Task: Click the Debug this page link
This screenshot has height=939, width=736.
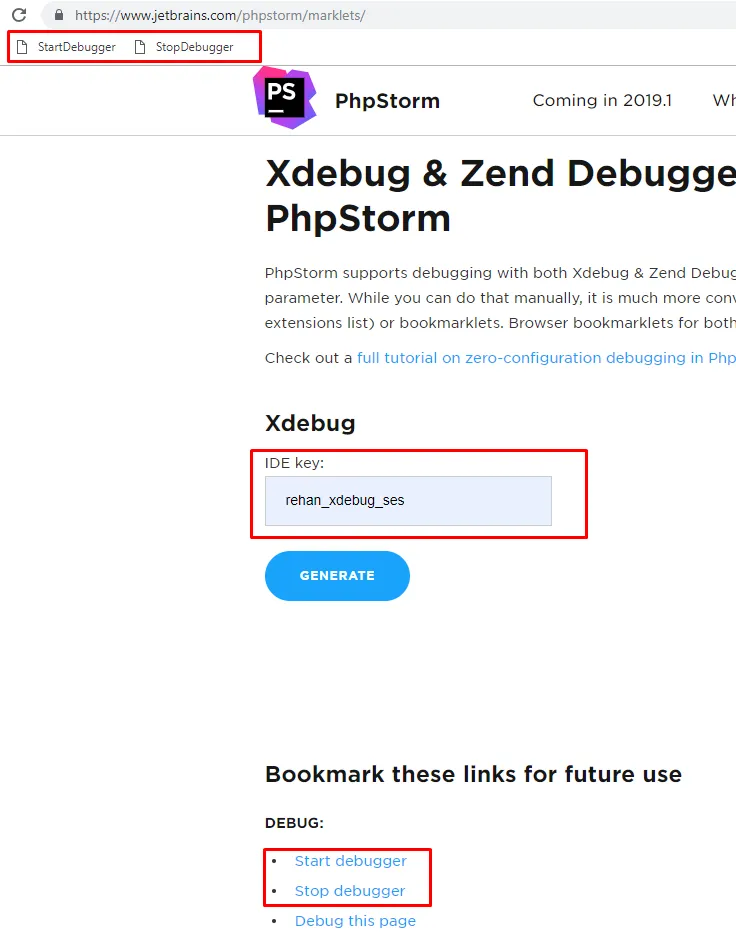Action: point(355,921)
